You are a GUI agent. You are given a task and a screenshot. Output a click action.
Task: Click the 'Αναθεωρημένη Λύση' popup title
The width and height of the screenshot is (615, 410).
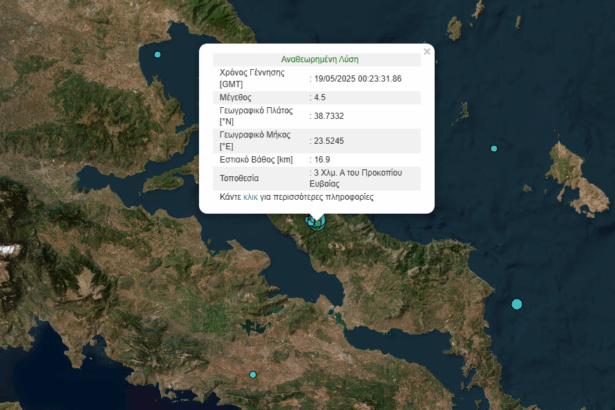(316, 59)
